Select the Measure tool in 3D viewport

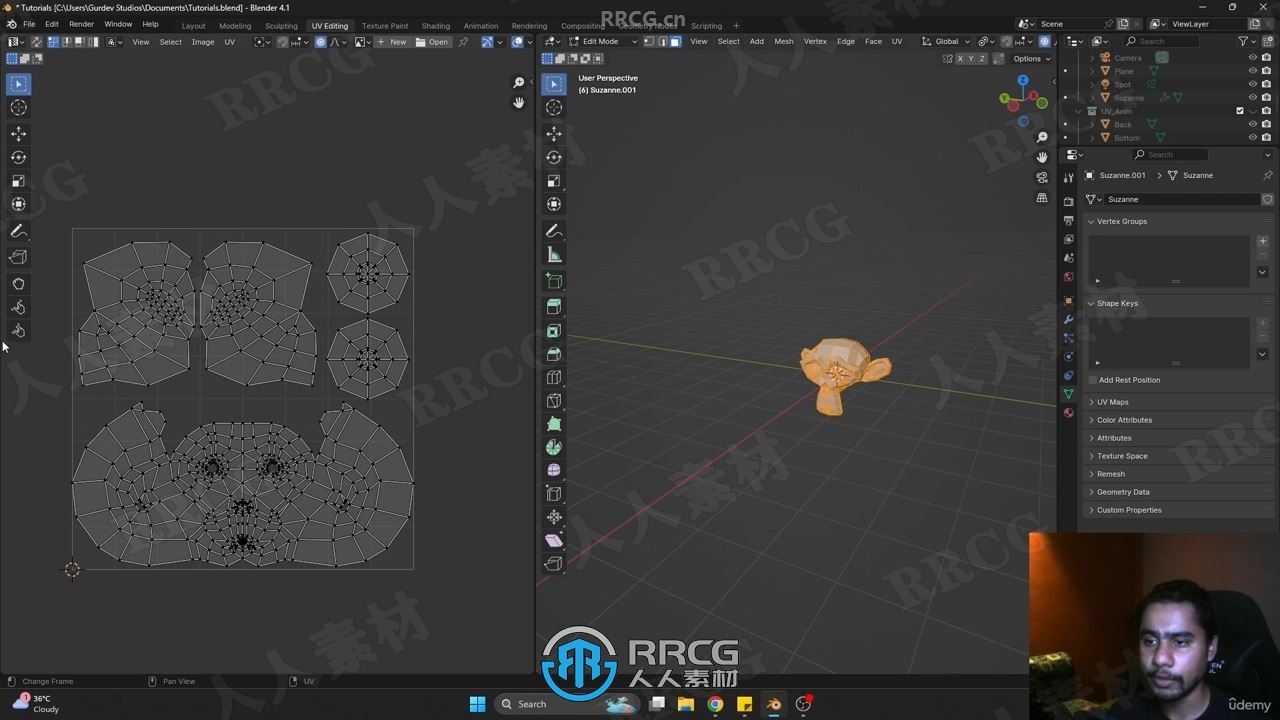click(x=554, y=255)
